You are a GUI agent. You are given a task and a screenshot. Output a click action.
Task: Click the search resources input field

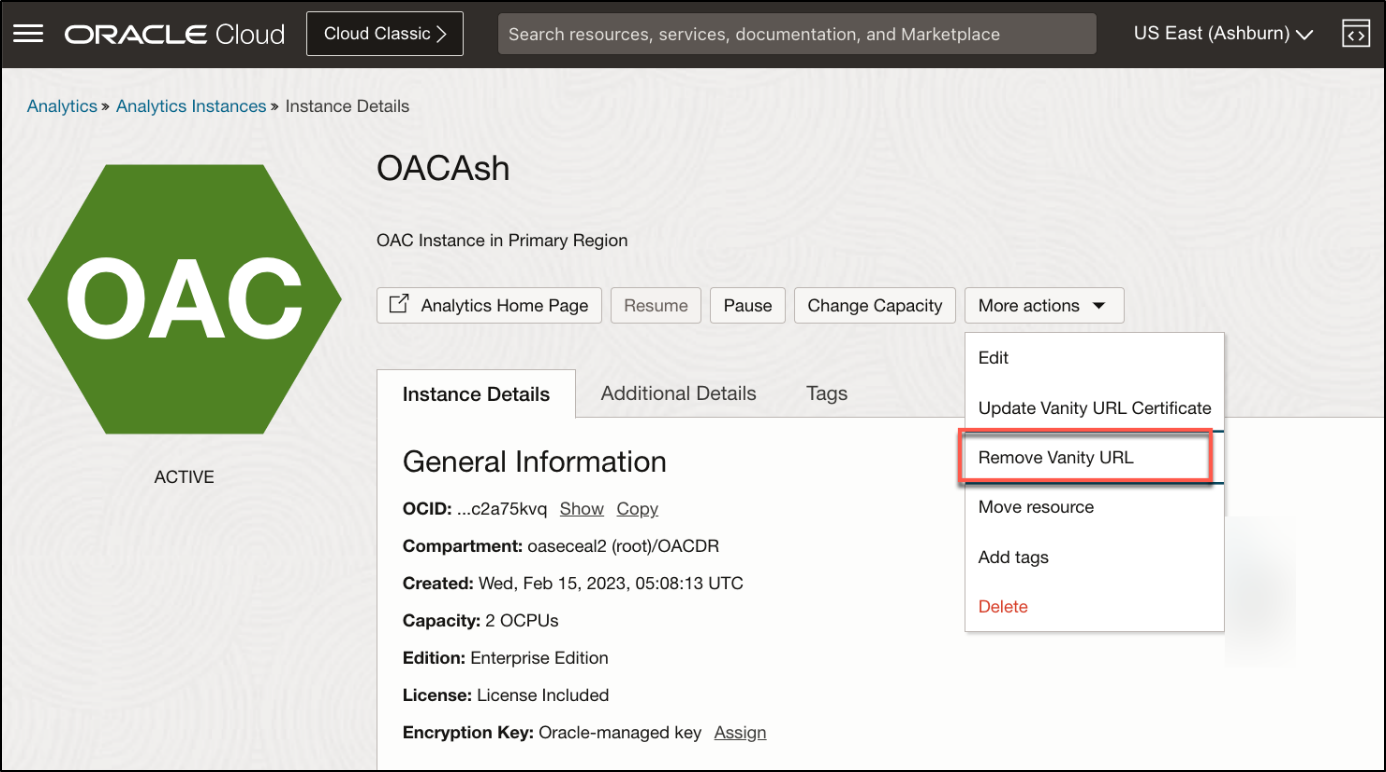[796, 34]
